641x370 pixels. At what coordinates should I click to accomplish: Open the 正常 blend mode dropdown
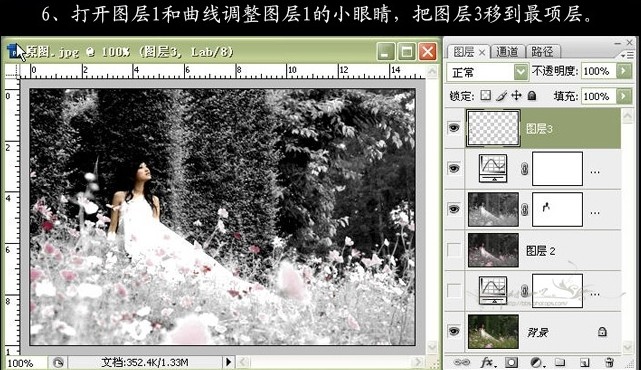(520, 72)
